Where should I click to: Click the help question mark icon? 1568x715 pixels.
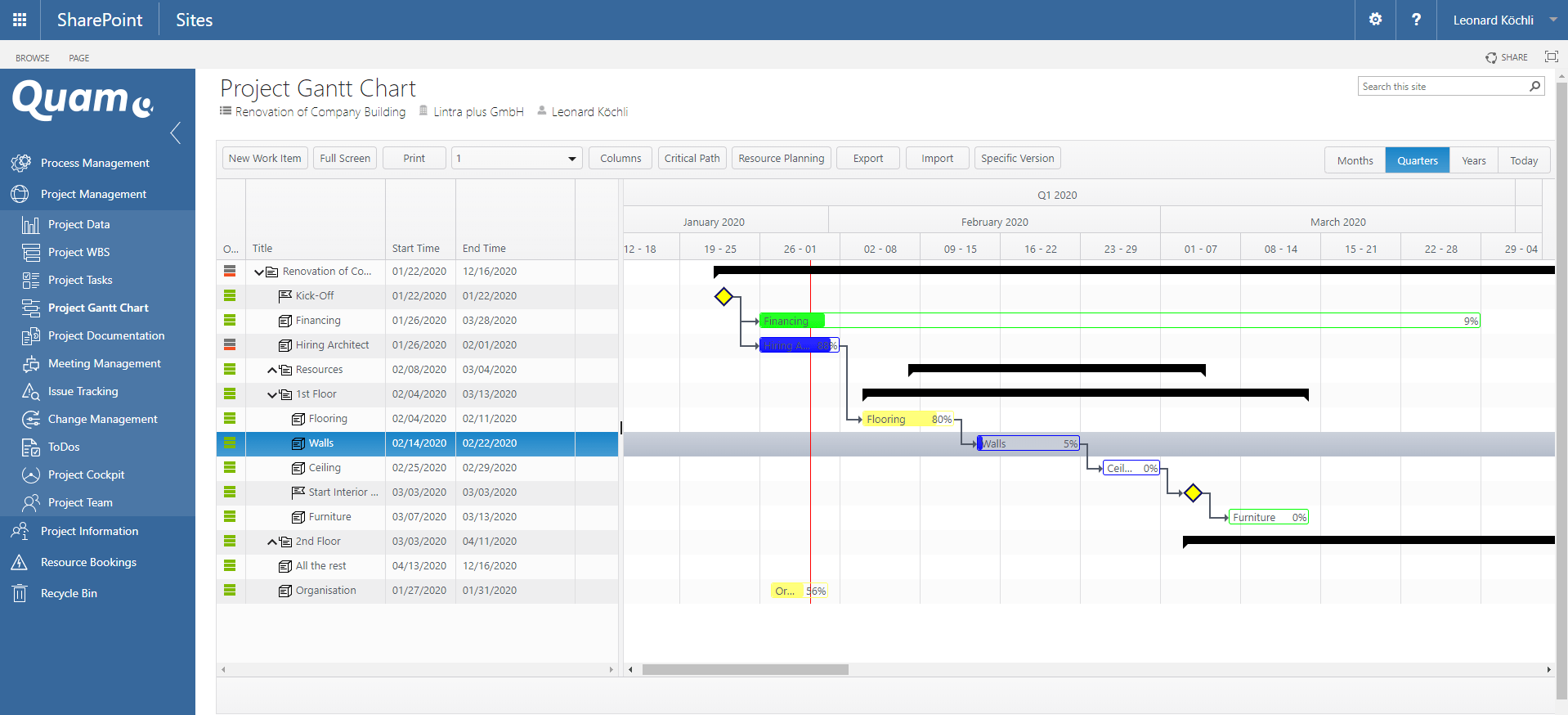tap(1416, 20)
